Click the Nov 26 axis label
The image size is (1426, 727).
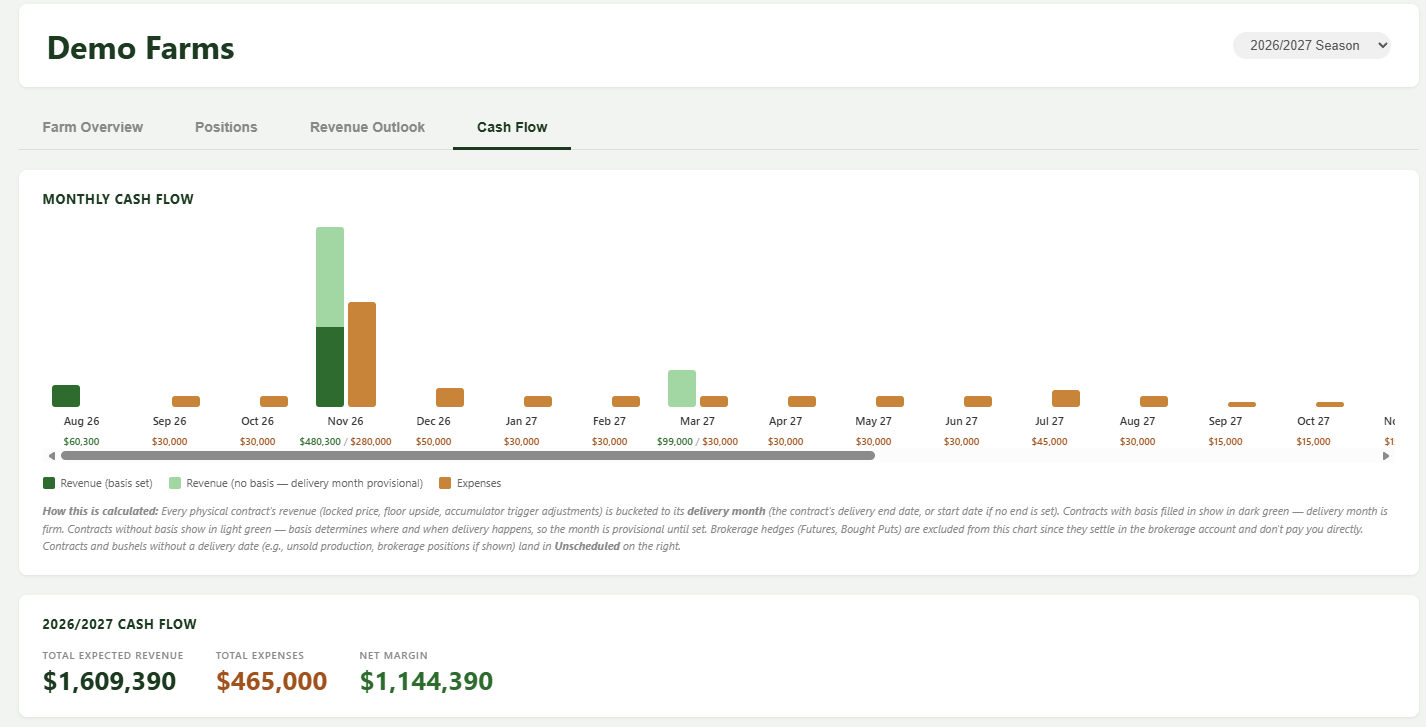[345, 421]
